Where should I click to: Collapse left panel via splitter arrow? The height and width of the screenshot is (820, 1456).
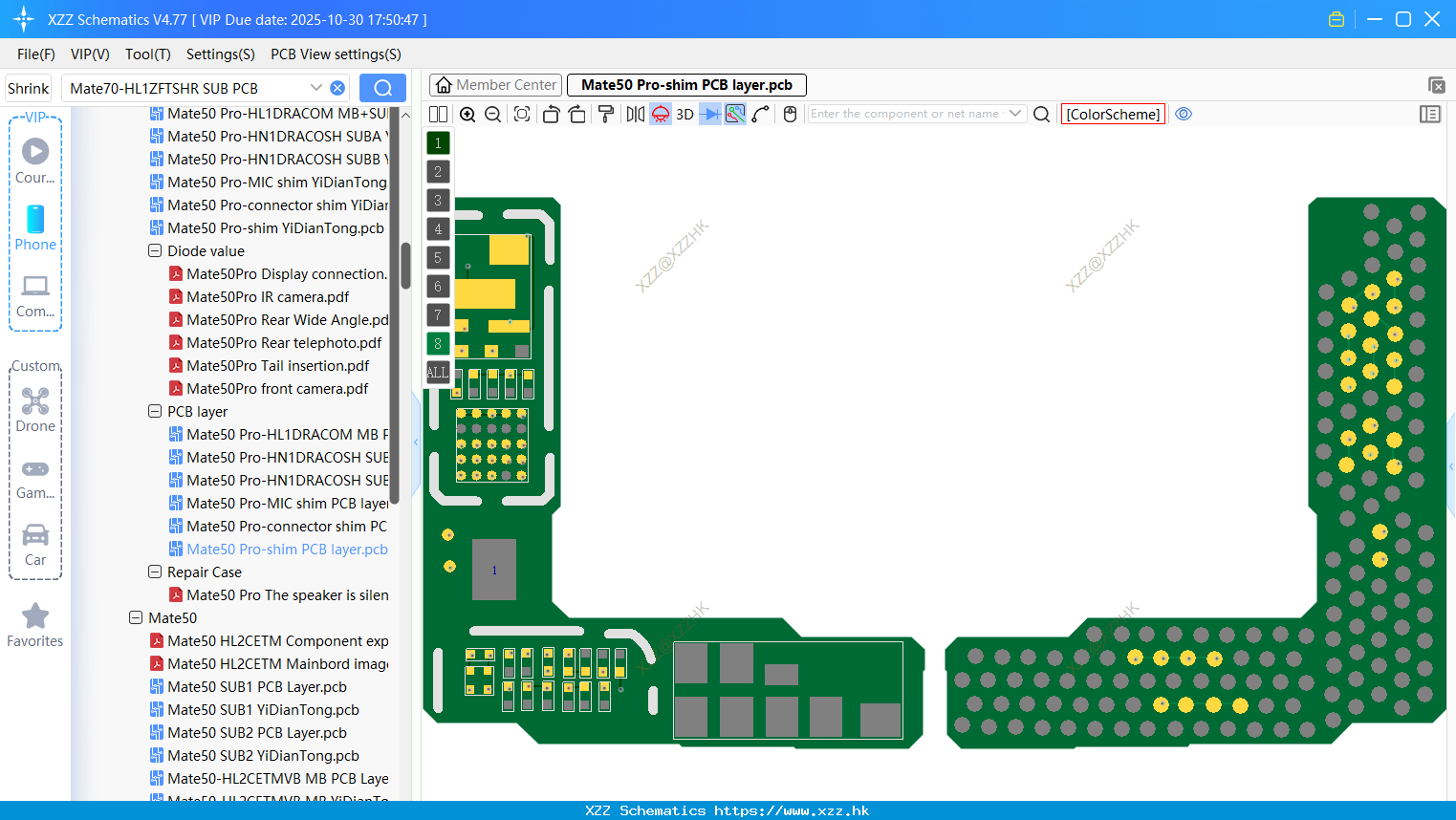(x=416, y=442)
